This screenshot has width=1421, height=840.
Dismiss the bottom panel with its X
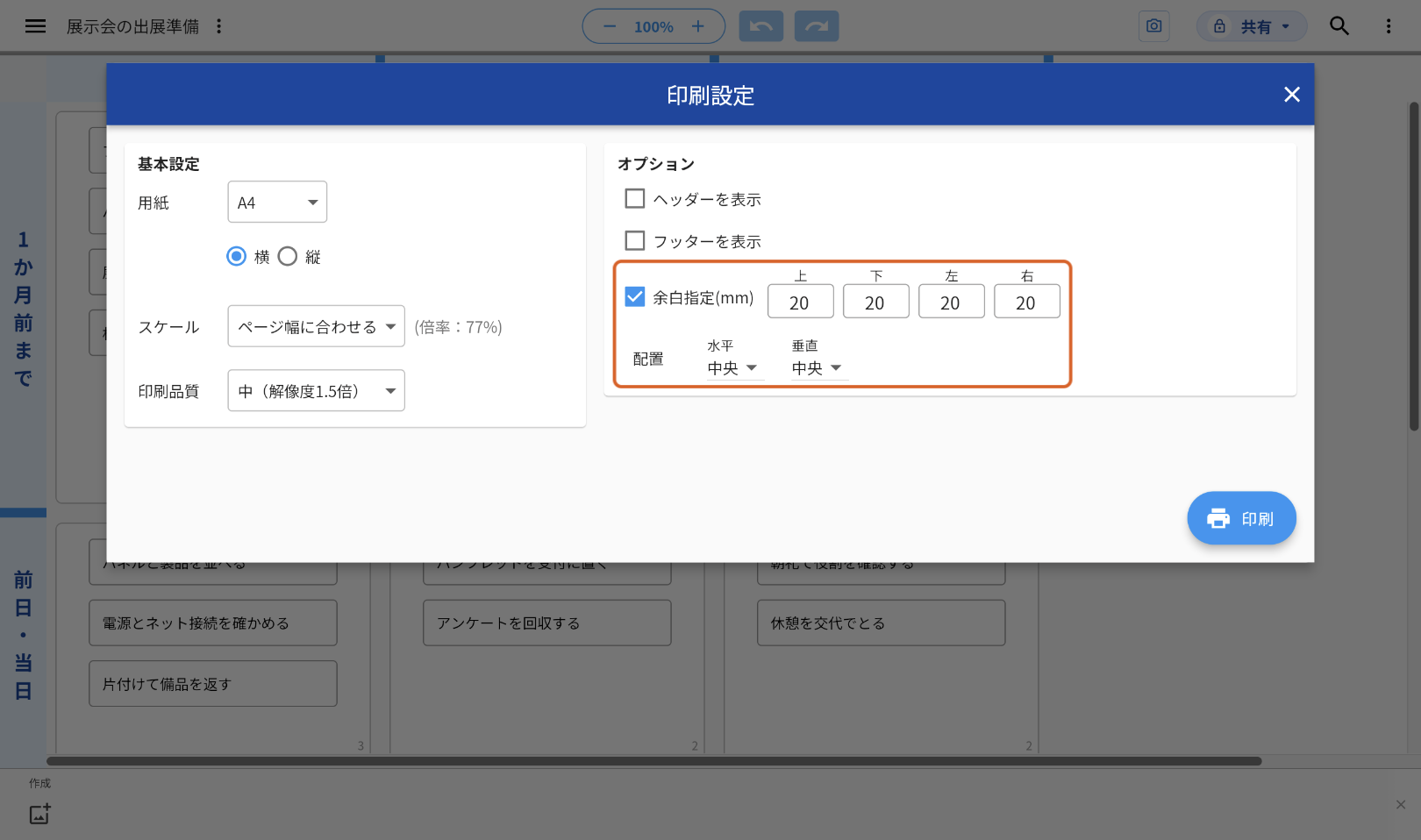[1401, 805]
